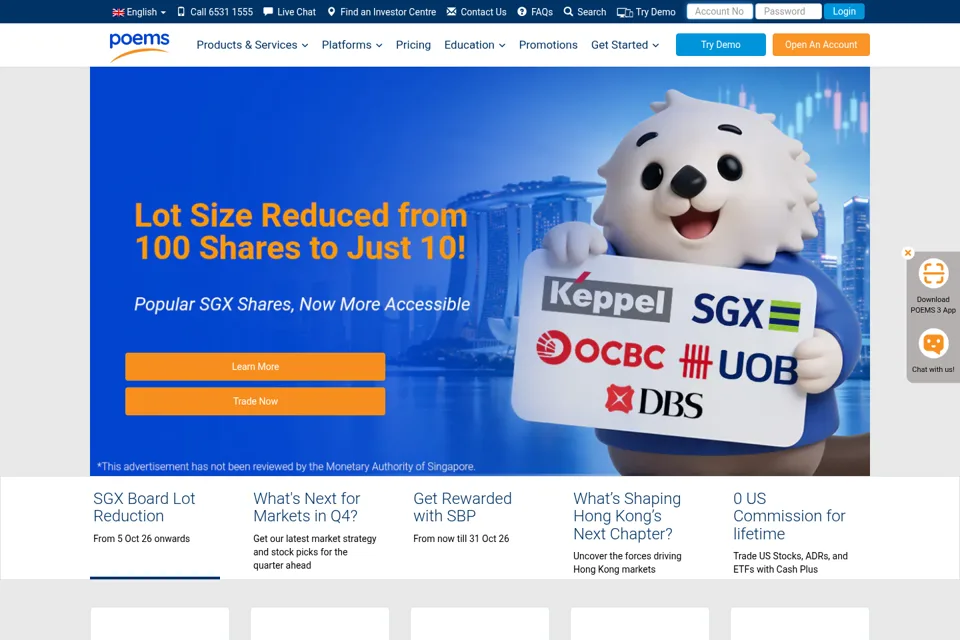Open the English language dropdown

pos(140,12)
